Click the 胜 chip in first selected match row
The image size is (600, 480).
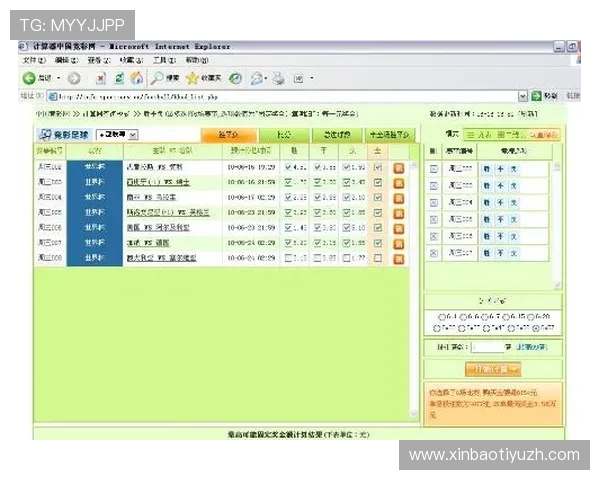pos(486,169)
